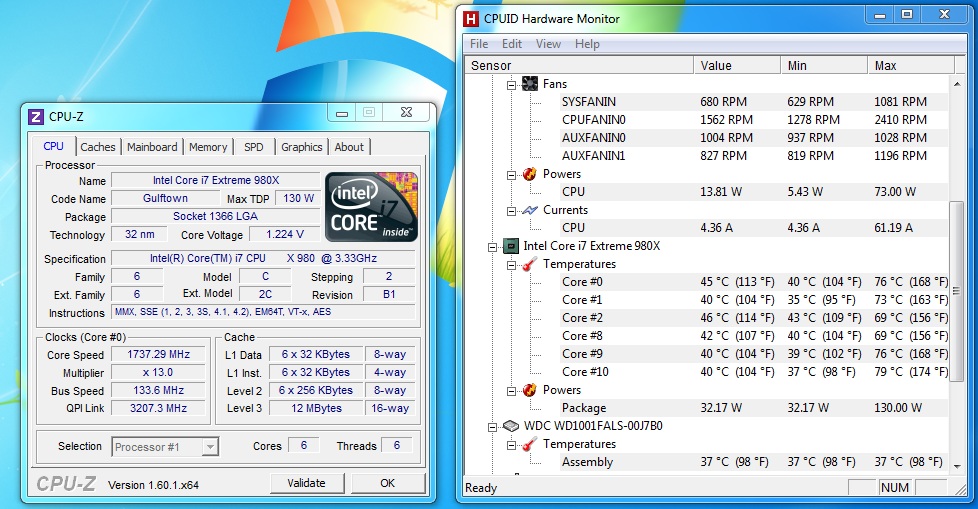
Task: Click the flame icon beside Powers above Package
Action: tap(530, 390)
